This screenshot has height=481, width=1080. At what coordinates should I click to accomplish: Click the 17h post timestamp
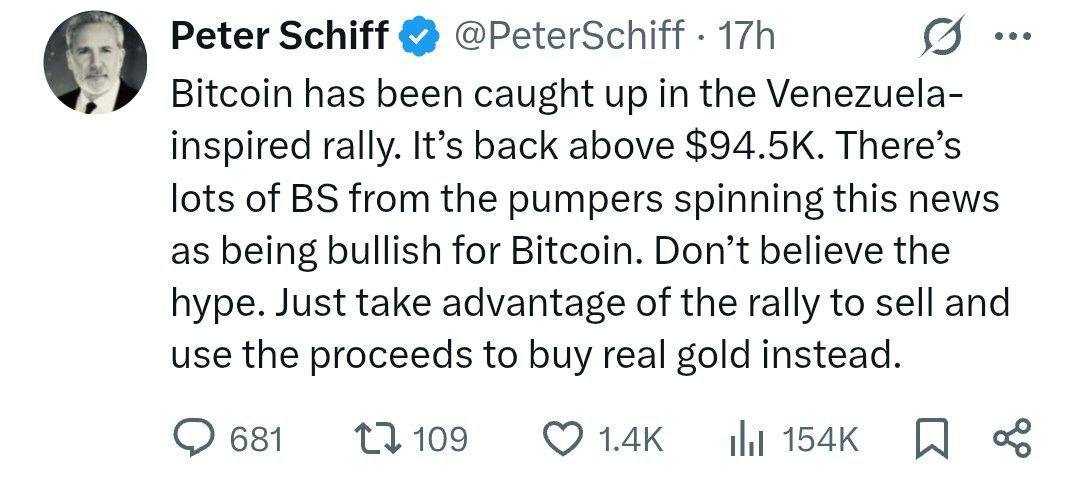pyautogui.click(x=748, y=38)
